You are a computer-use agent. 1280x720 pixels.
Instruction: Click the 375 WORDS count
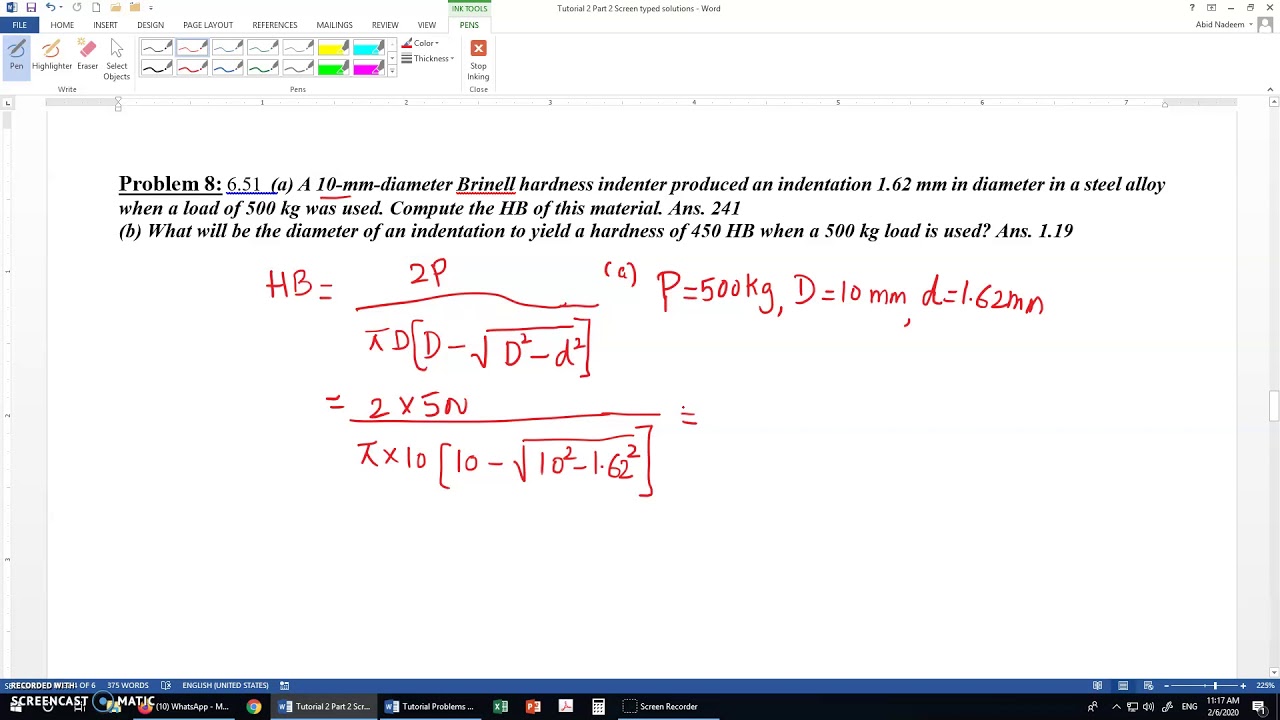pos(128,685)
